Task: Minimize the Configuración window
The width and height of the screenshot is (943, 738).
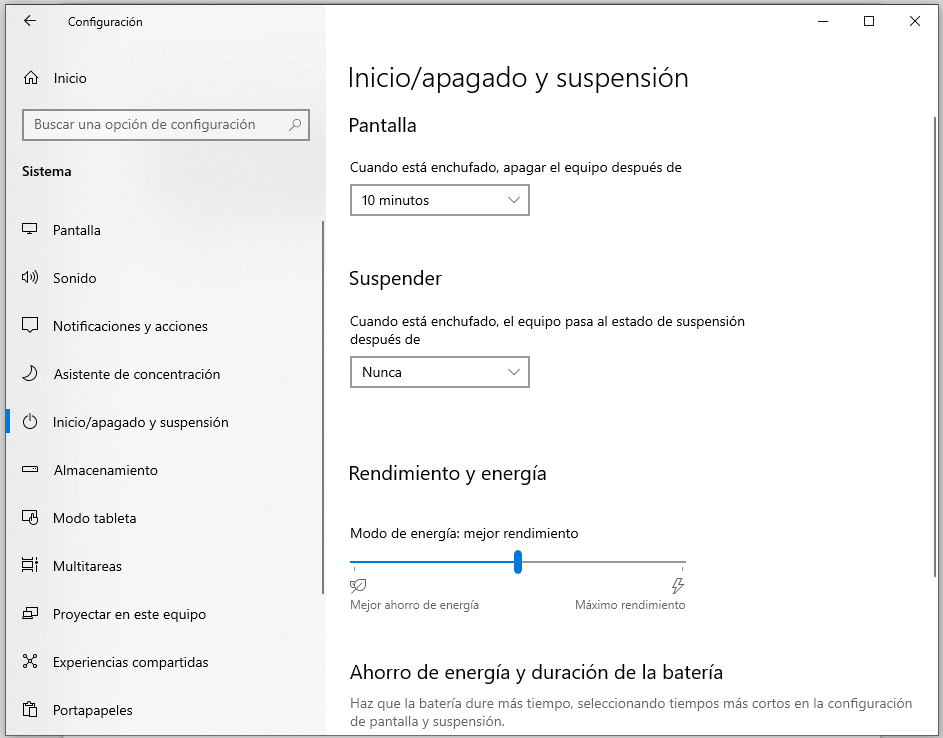Action: coord(823,21)
